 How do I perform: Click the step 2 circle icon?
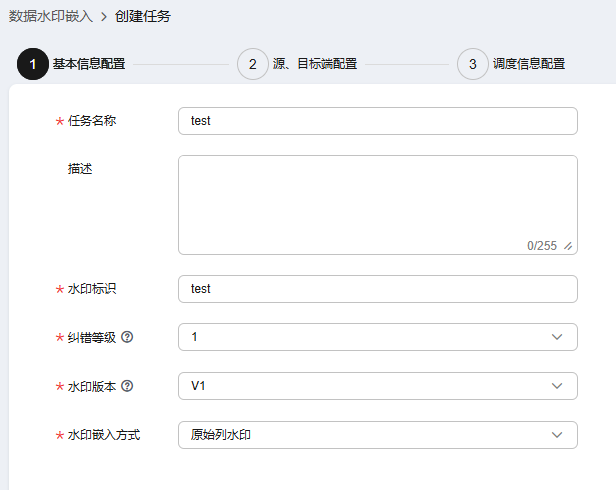coord(253,64)
